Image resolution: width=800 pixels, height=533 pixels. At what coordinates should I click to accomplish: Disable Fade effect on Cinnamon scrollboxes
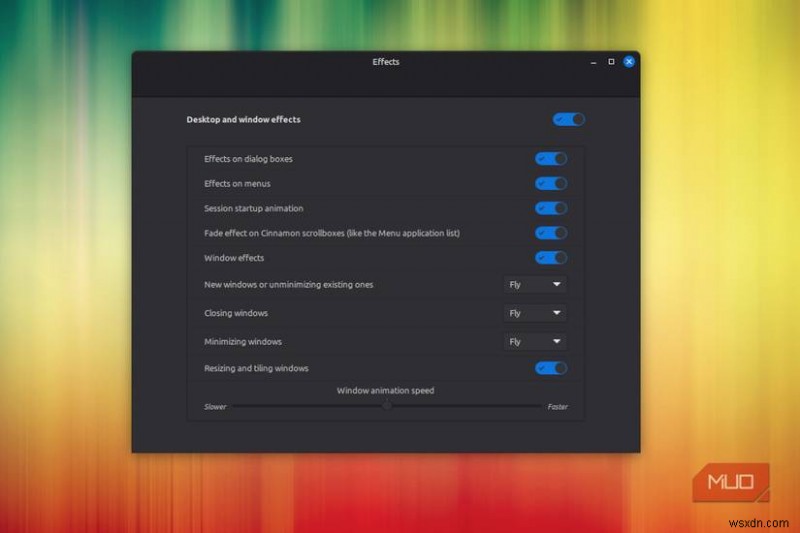[x=551, y=233]
